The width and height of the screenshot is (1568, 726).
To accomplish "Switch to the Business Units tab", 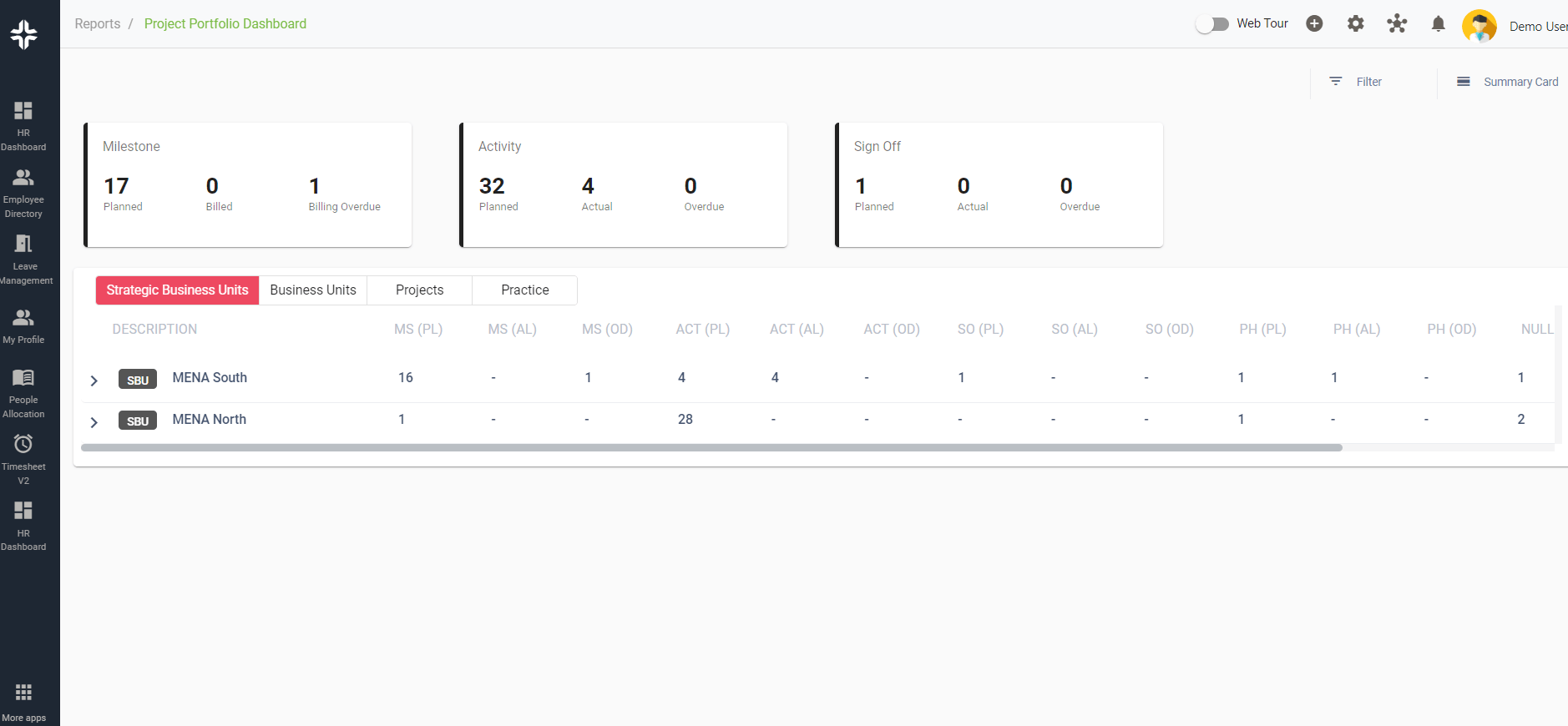I will pos(313,290).
